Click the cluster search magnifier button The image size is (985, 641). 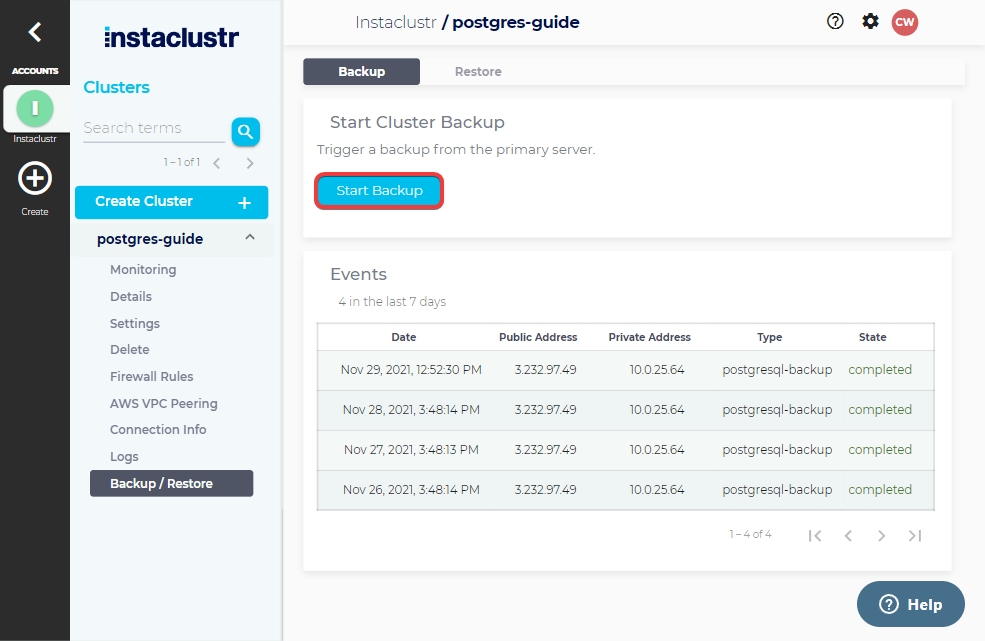click(x=246, y=132)
